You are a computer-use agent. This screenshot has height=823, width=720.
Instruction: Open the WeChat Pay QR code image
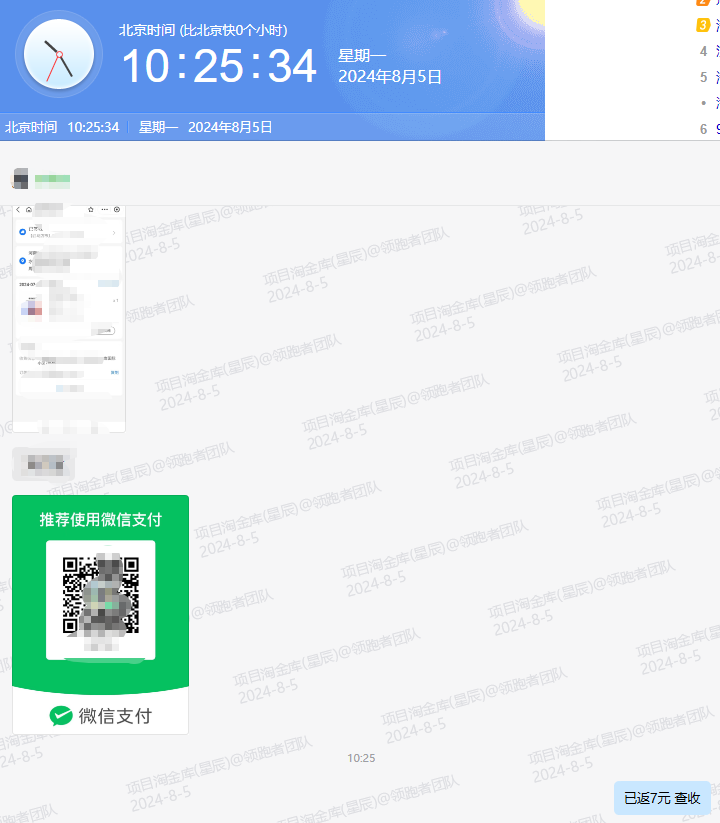[x=100, y=597]
